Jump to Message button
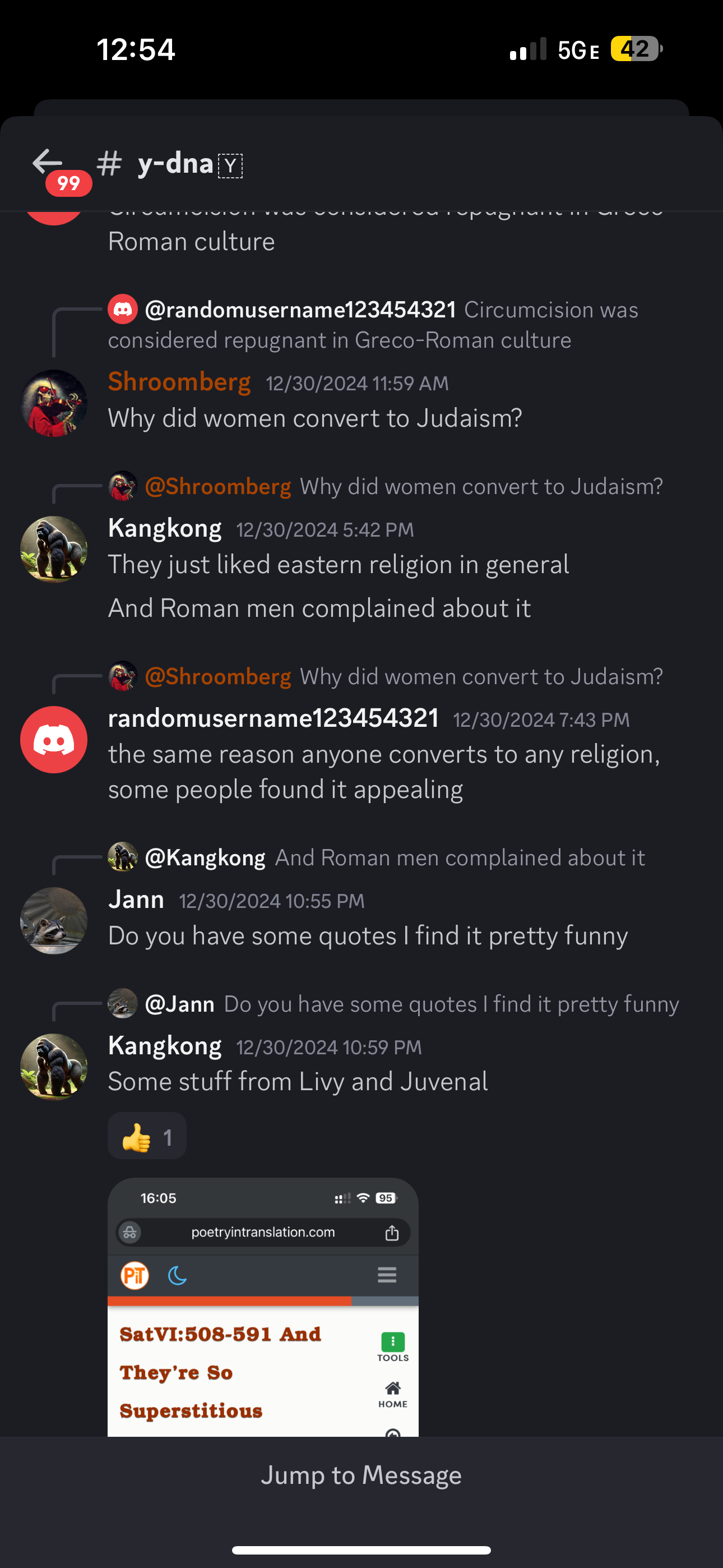 tap(361, 1475)
